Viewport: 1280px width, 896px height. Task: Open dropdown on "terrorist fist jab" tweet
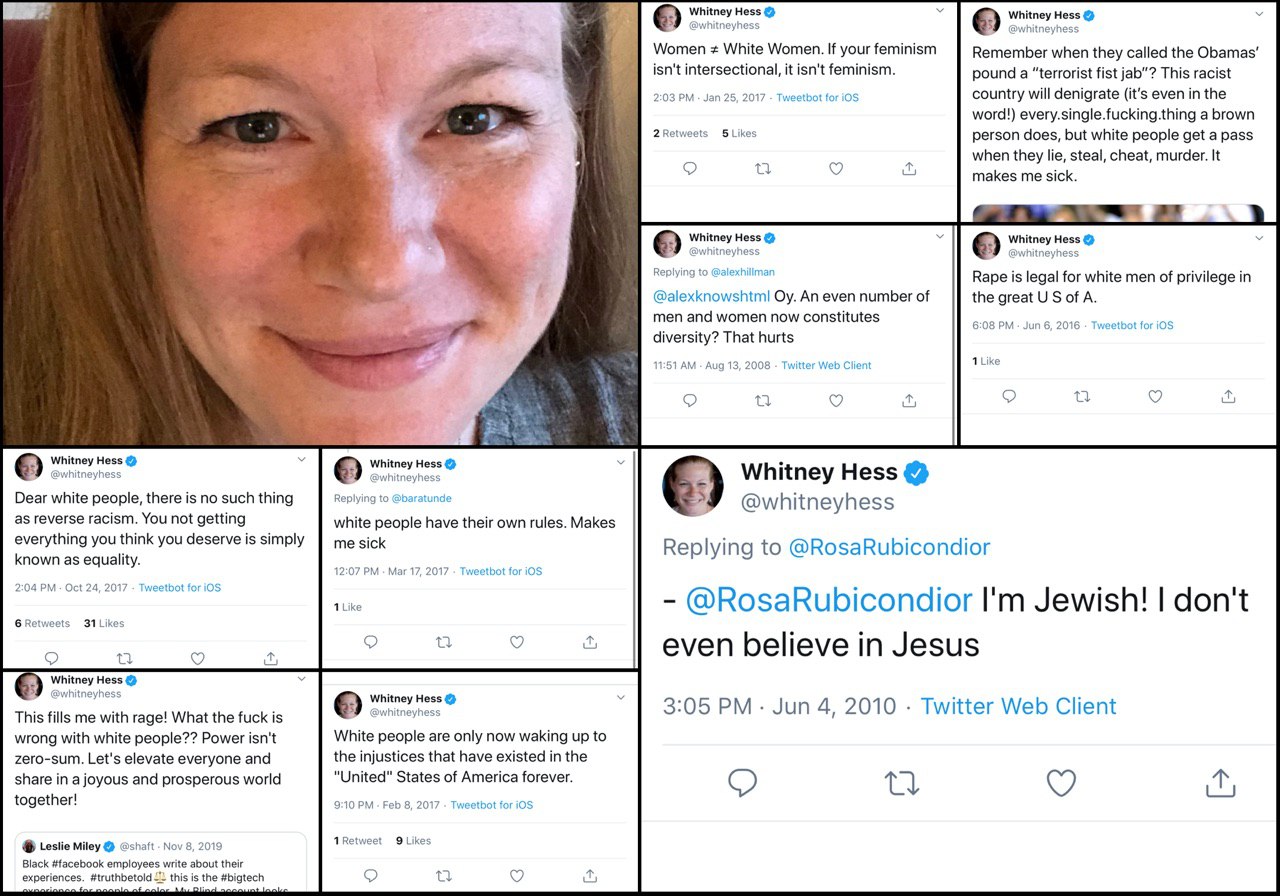(x=1259, y=12)
